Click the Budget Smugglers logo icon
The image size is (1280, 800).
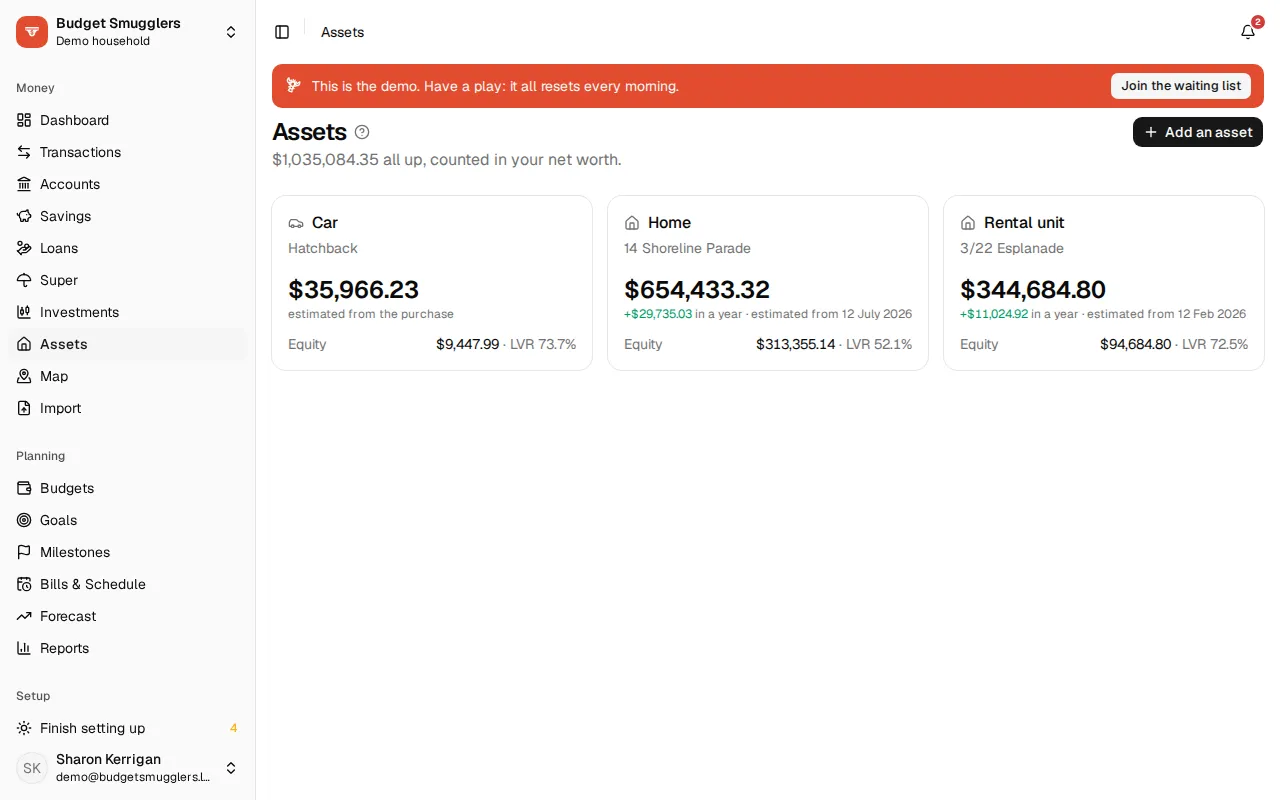pyautogui.click(x=32, y=32)
